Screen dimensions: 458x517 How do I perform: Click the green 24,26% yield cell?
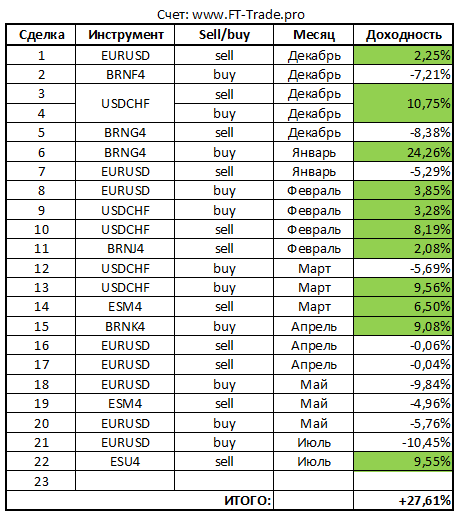tap(403, 152)
